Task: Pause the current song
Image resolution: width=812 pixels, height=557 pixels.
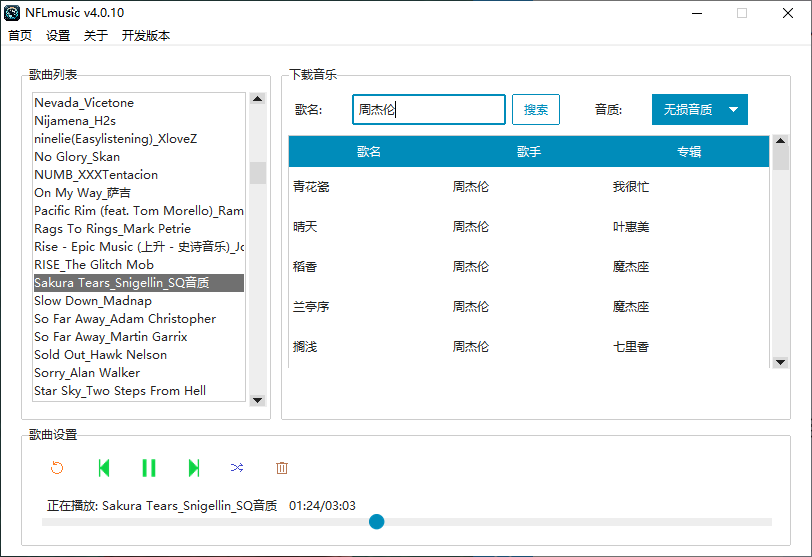Action: click(x=149, y=468)
